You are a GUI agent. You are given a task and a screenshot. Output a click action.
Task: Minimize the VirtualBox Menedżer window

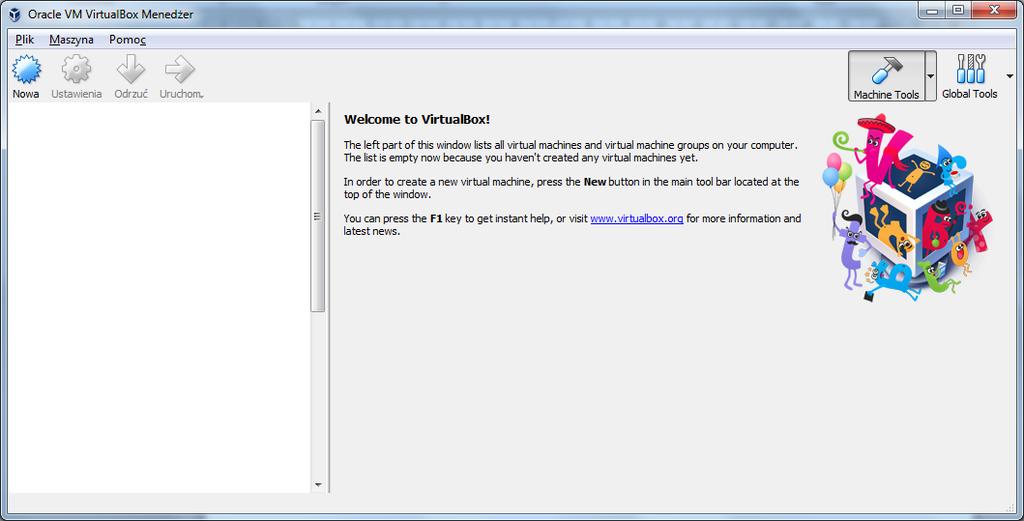(x=932, y=10)
